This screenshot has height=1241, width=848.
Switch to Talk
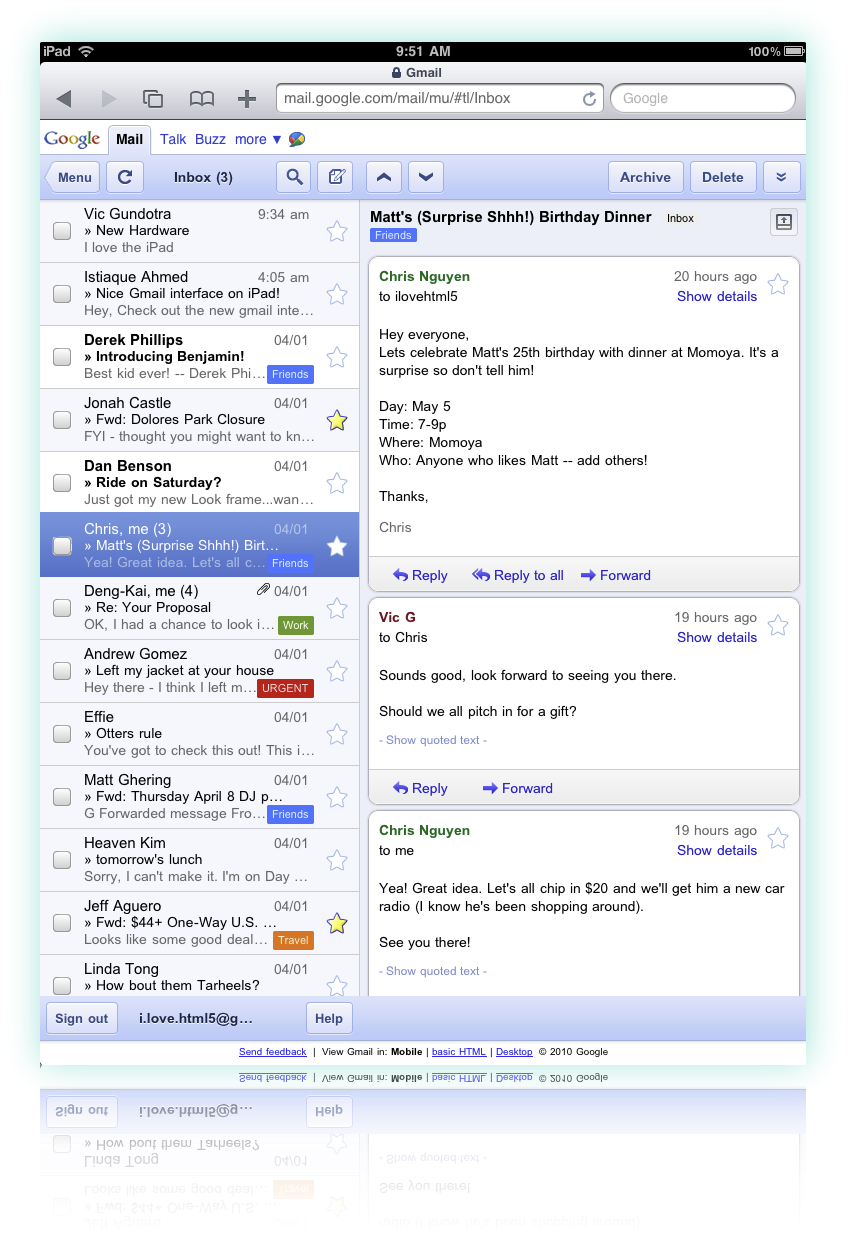[x=173, y=139]
